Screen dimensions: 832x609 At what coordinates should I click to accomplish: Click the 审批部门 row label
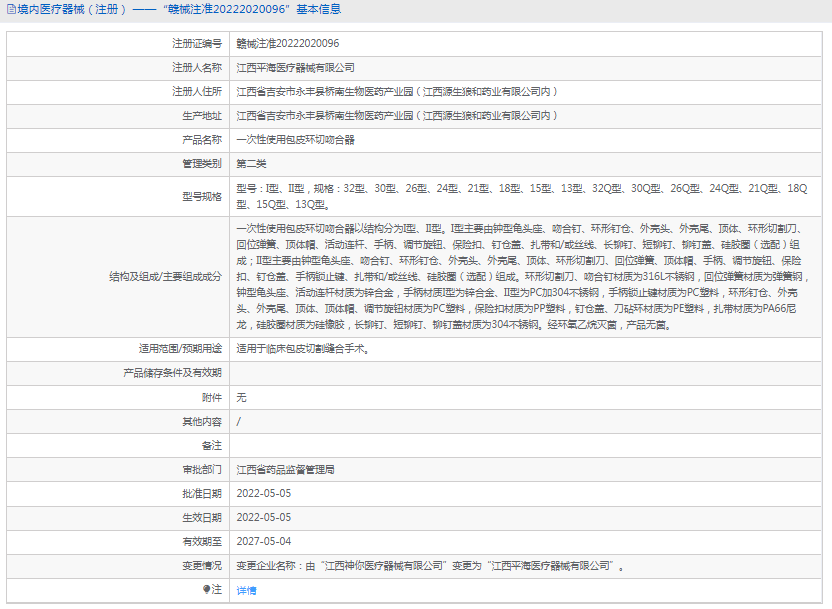tap(202, 469)
